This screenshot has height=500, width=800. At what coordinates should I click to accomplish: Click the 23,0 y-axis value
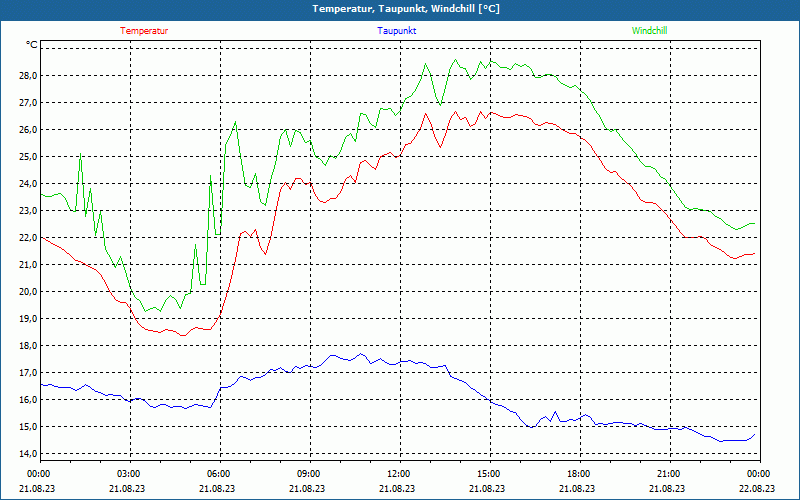coord(28,211)
